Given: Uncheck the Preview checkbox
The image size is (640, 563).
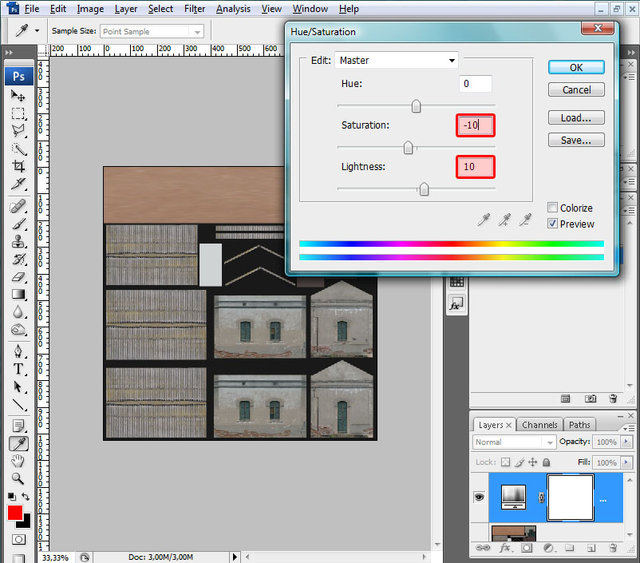Looking at the screenshot, I should tap(553, 224).
